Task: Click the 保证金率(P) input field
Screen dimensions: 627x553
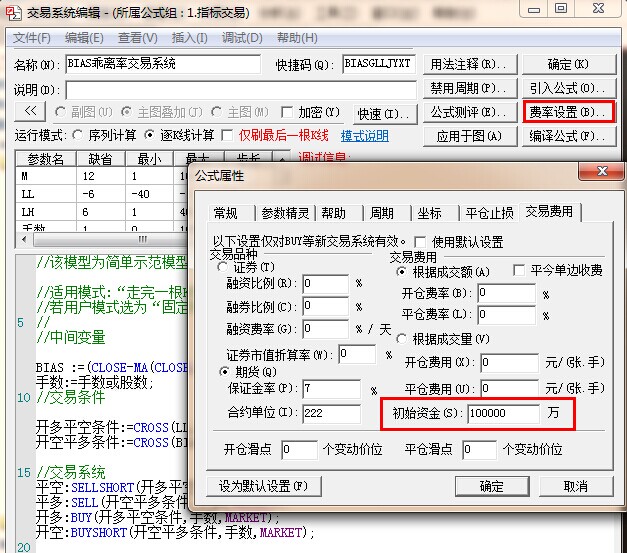Action: pos(332,388)
